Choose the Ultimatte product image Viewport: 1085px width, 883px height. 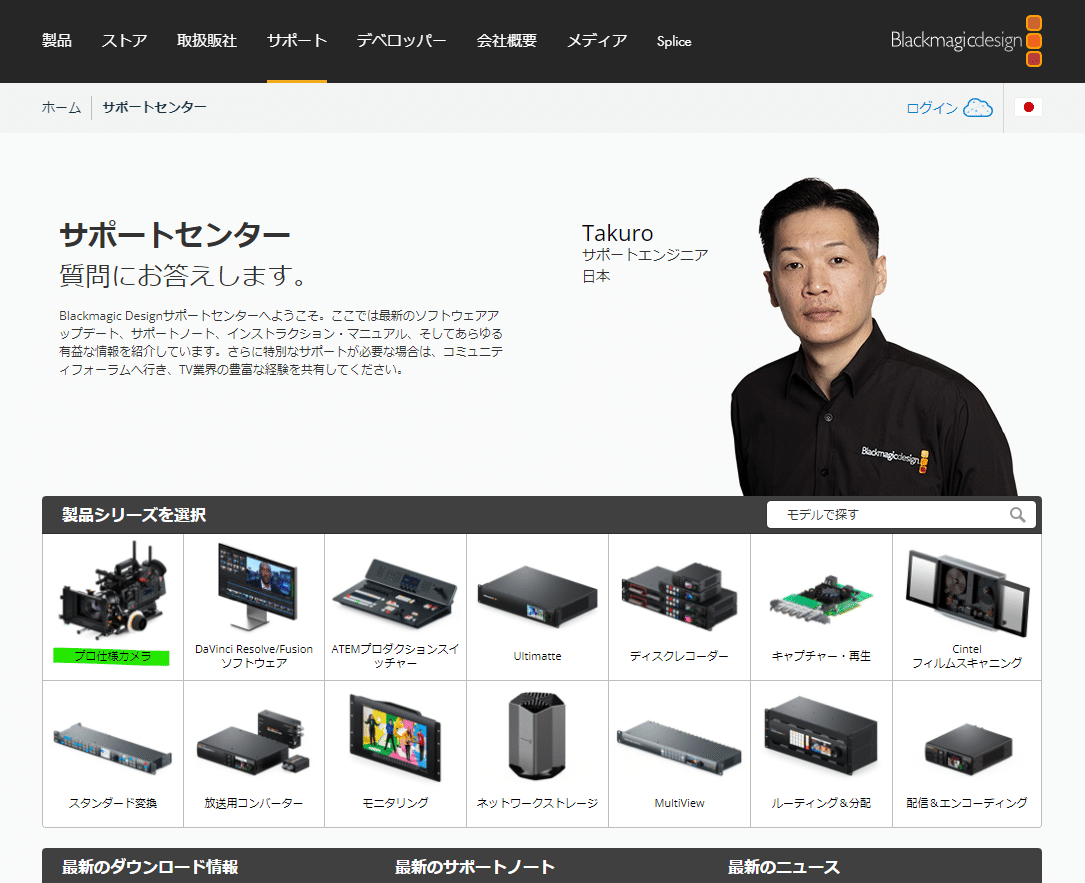[537, 595]
